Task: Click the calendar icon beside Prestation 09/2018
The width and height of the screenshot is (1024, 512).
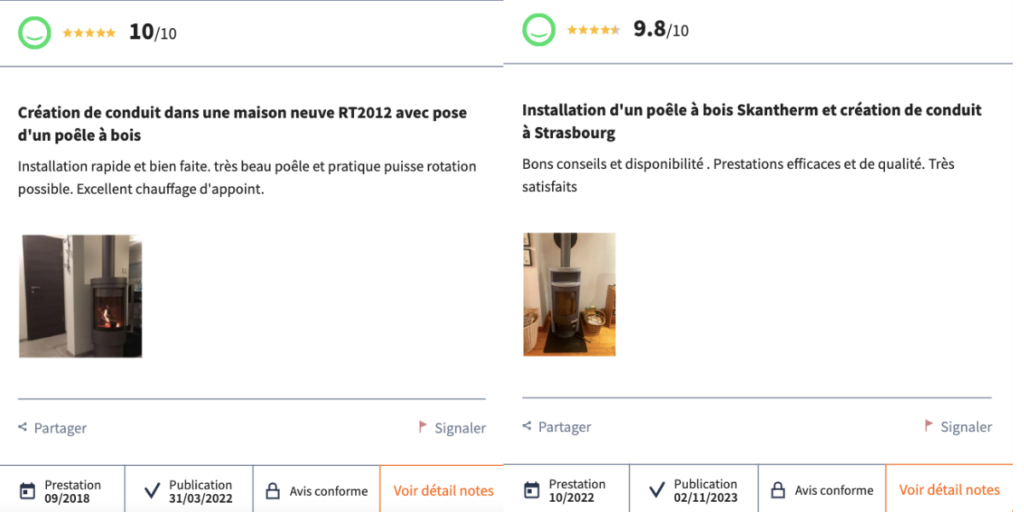Action: 27,490
